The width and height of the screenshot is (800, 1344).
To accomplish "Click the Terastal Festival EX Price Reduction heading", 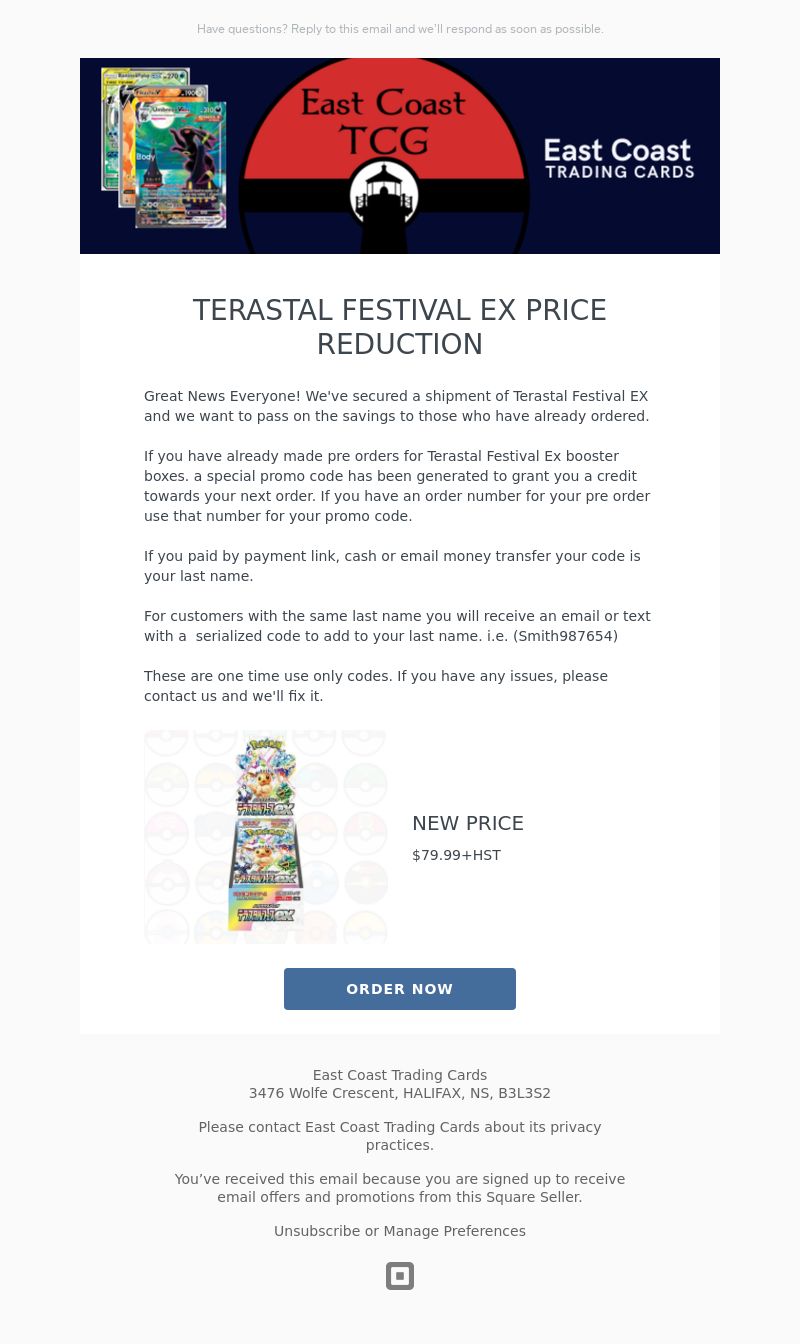I will 400,327.
